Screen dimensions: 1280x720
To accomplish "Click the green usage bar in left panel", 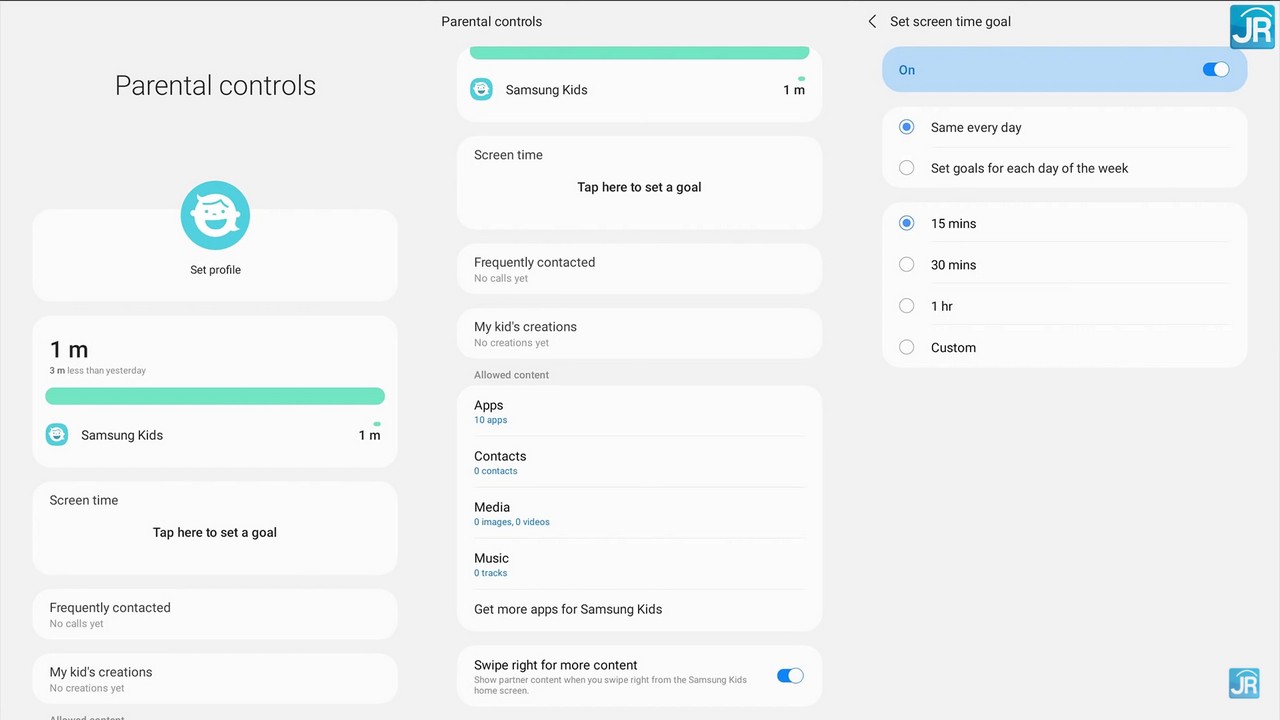I will tap(215, 396).
